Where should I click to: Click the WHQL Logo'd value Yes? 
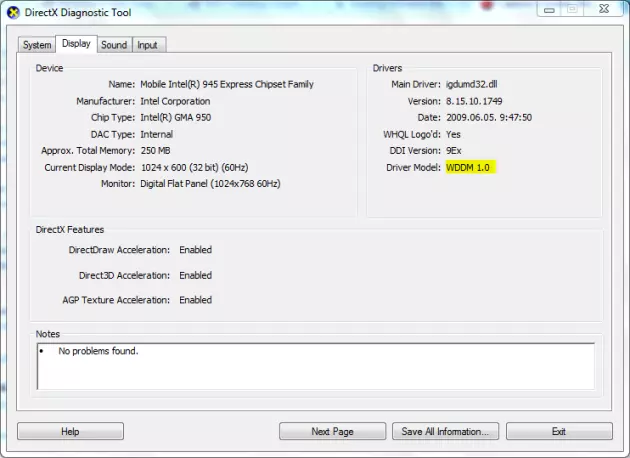point(453,134)
